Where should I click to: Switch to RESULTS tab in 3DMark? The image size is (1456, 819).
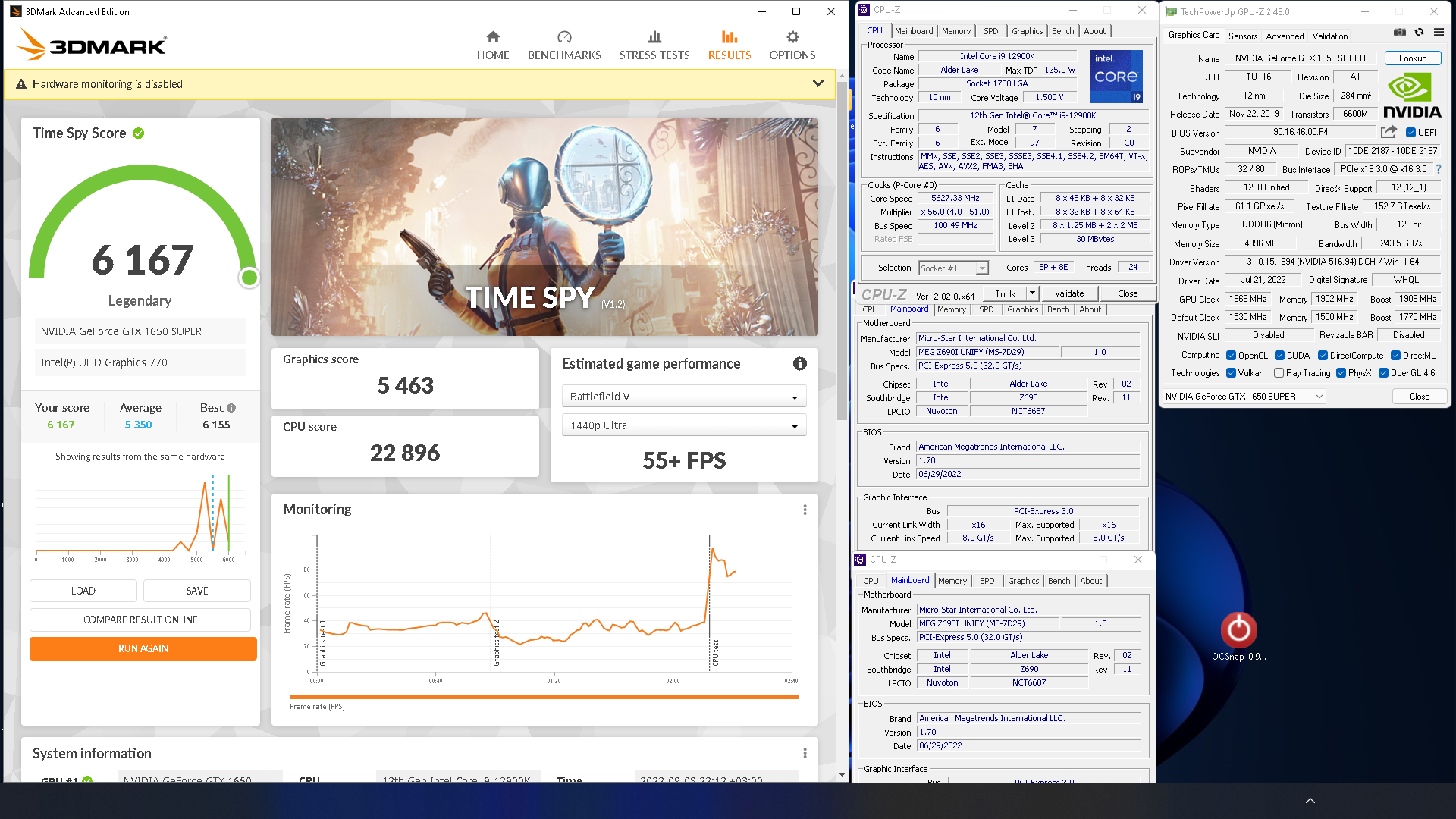pyautogui.click(x=730, y=45)
